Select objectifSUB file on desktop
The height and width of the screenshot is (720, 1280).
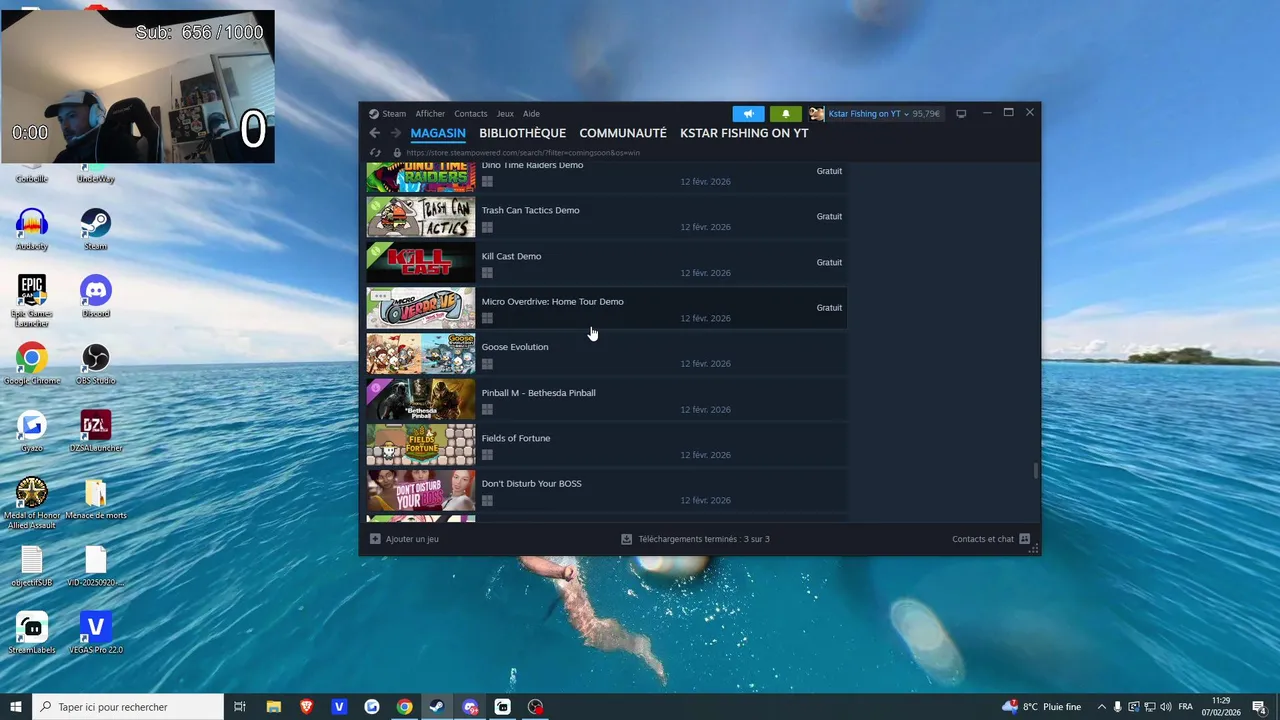pyautogui.click(x=32, y=566)
